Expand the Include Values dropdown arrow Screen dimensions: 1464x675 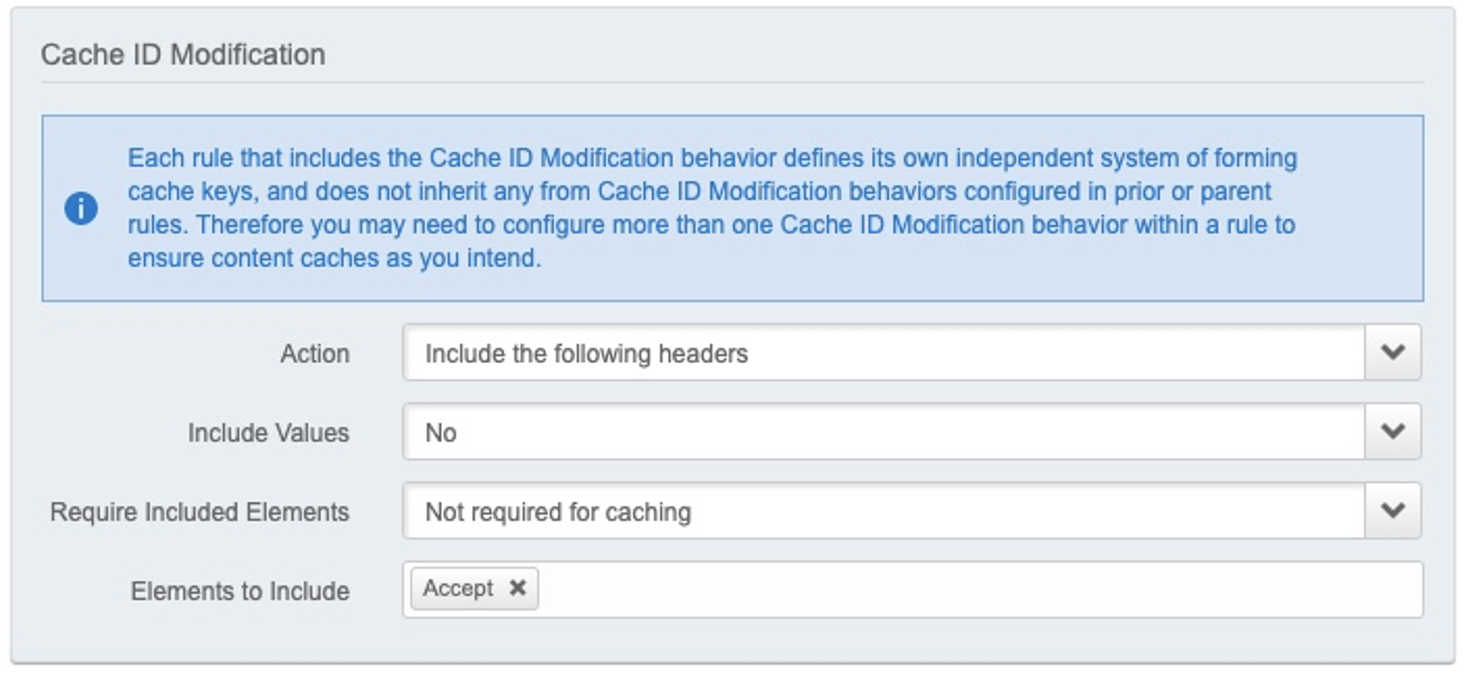(1392, 432)
